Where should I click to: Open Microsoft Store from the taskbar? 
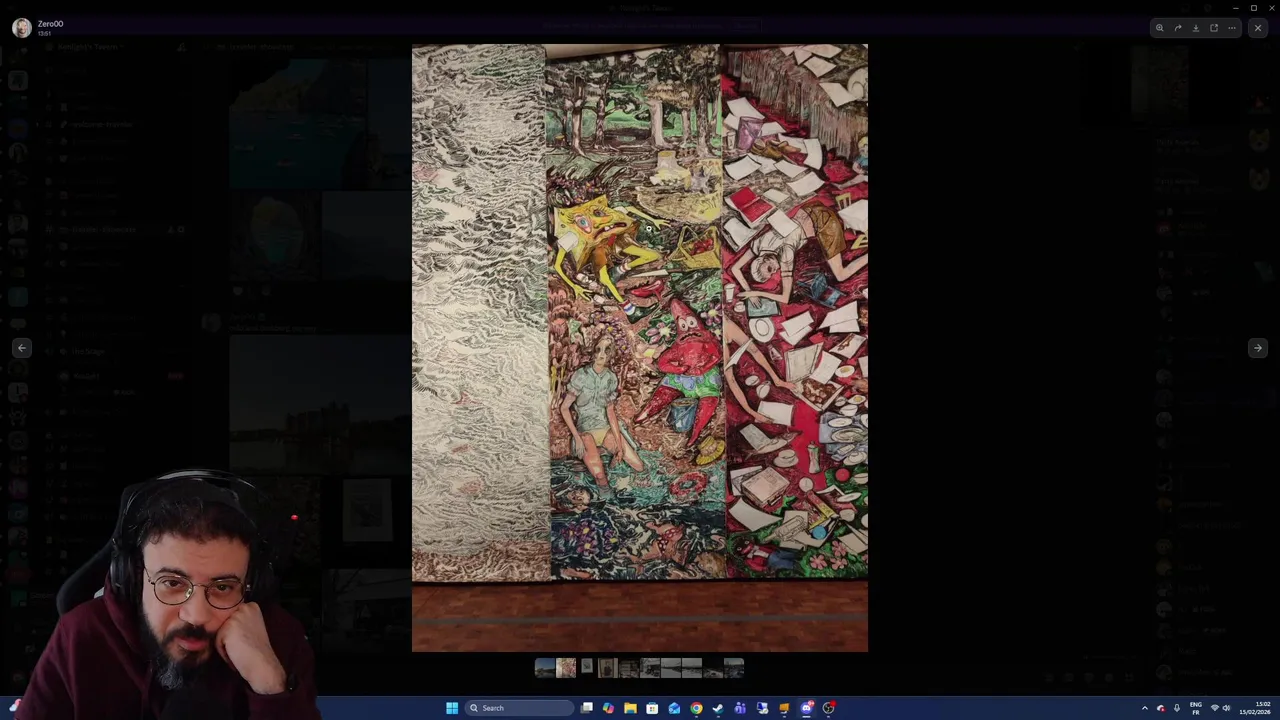(x=652, y=708)
